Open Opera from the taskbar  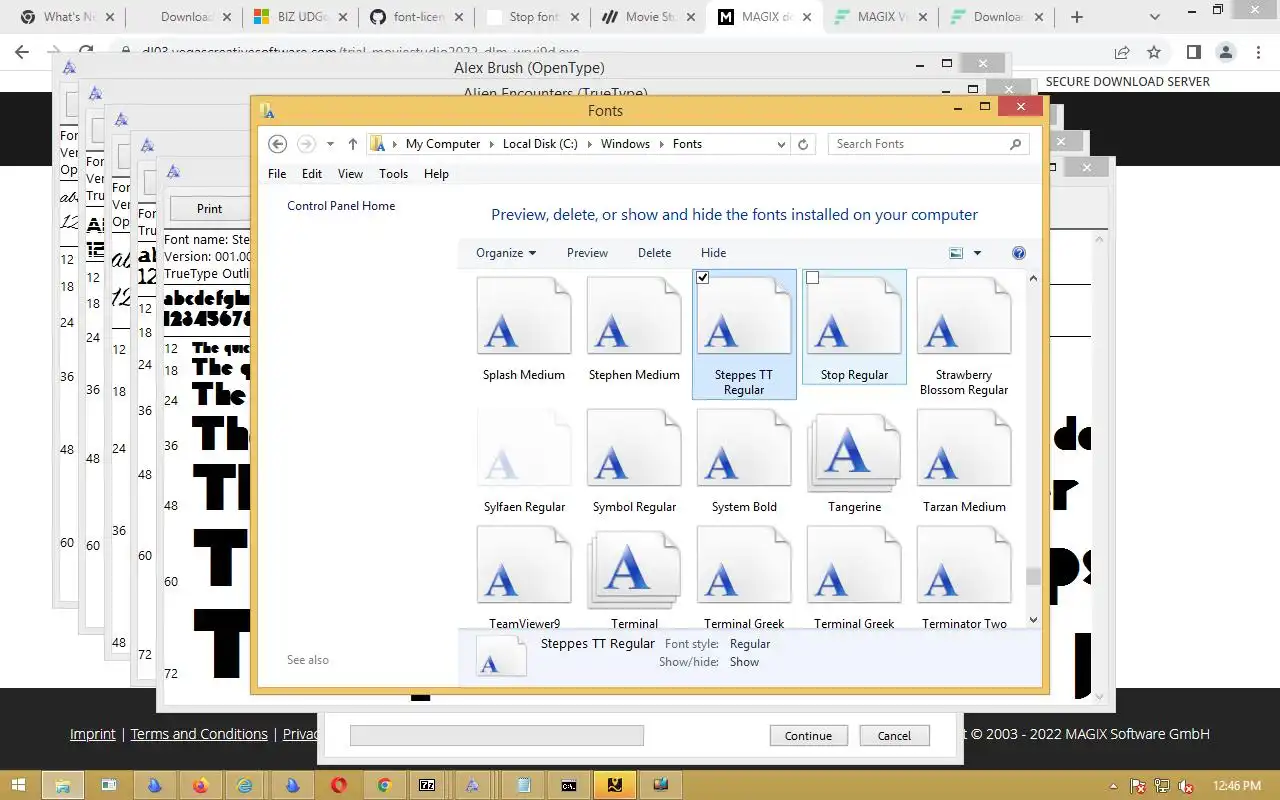(339, 785)
